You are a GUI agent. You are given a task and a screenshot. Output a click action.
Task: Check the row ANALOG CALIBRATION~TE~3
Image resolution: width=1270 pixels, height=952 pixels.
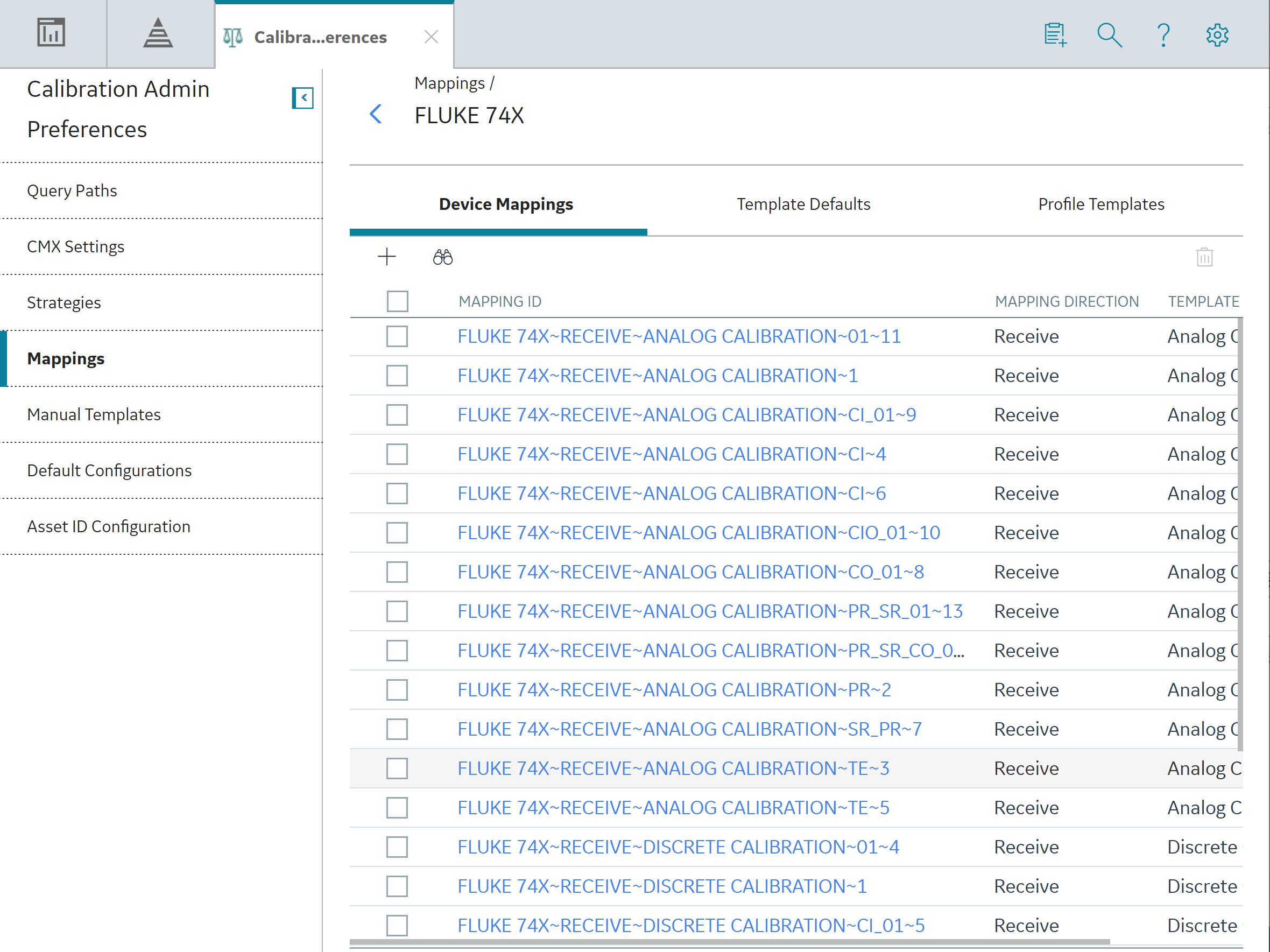point(397,769)
